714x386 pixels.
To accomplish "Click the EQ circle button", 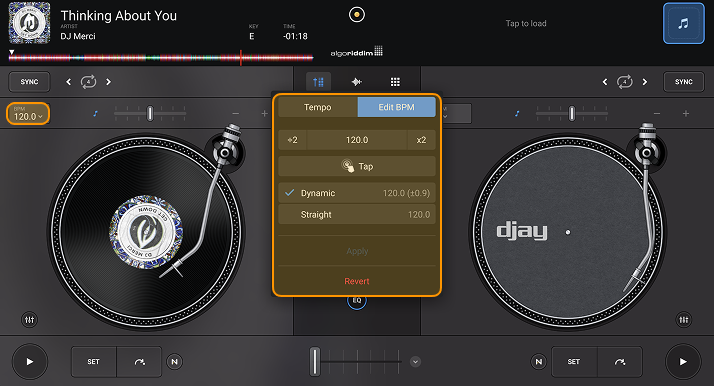I will 357,301.
